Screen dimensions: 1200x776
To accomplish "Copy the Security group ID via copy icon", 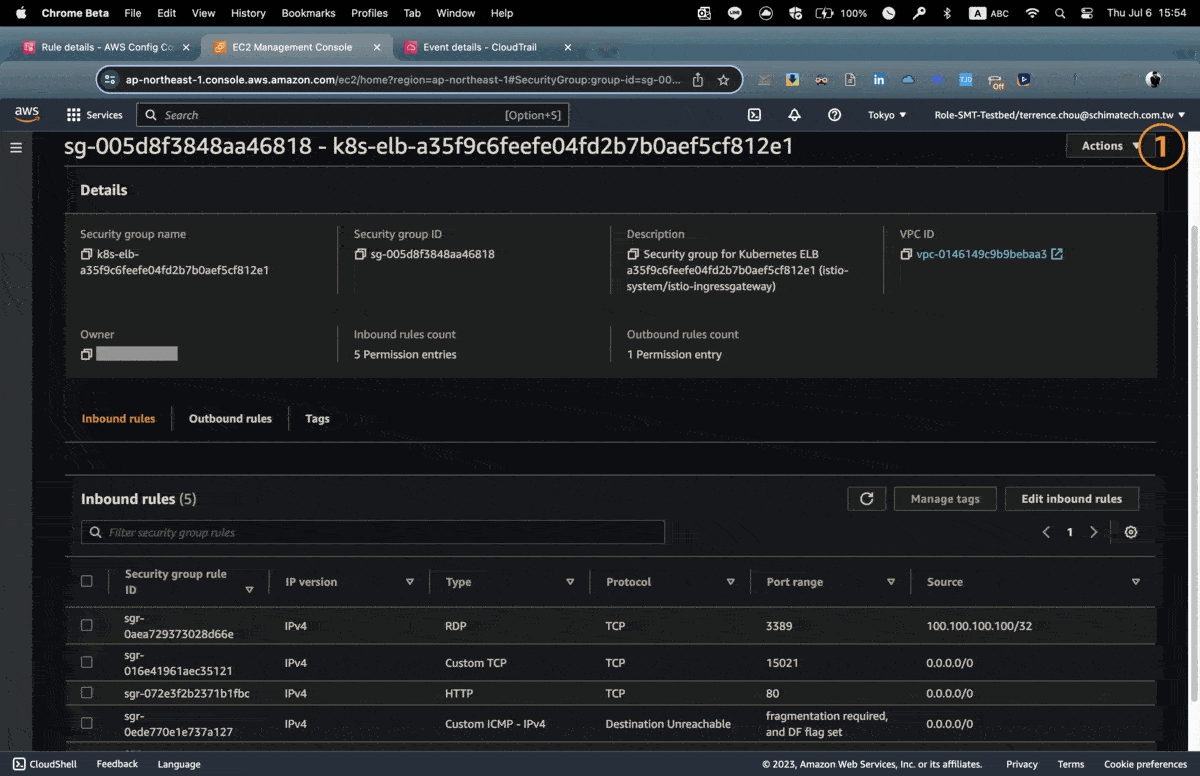I will [359, 254].
